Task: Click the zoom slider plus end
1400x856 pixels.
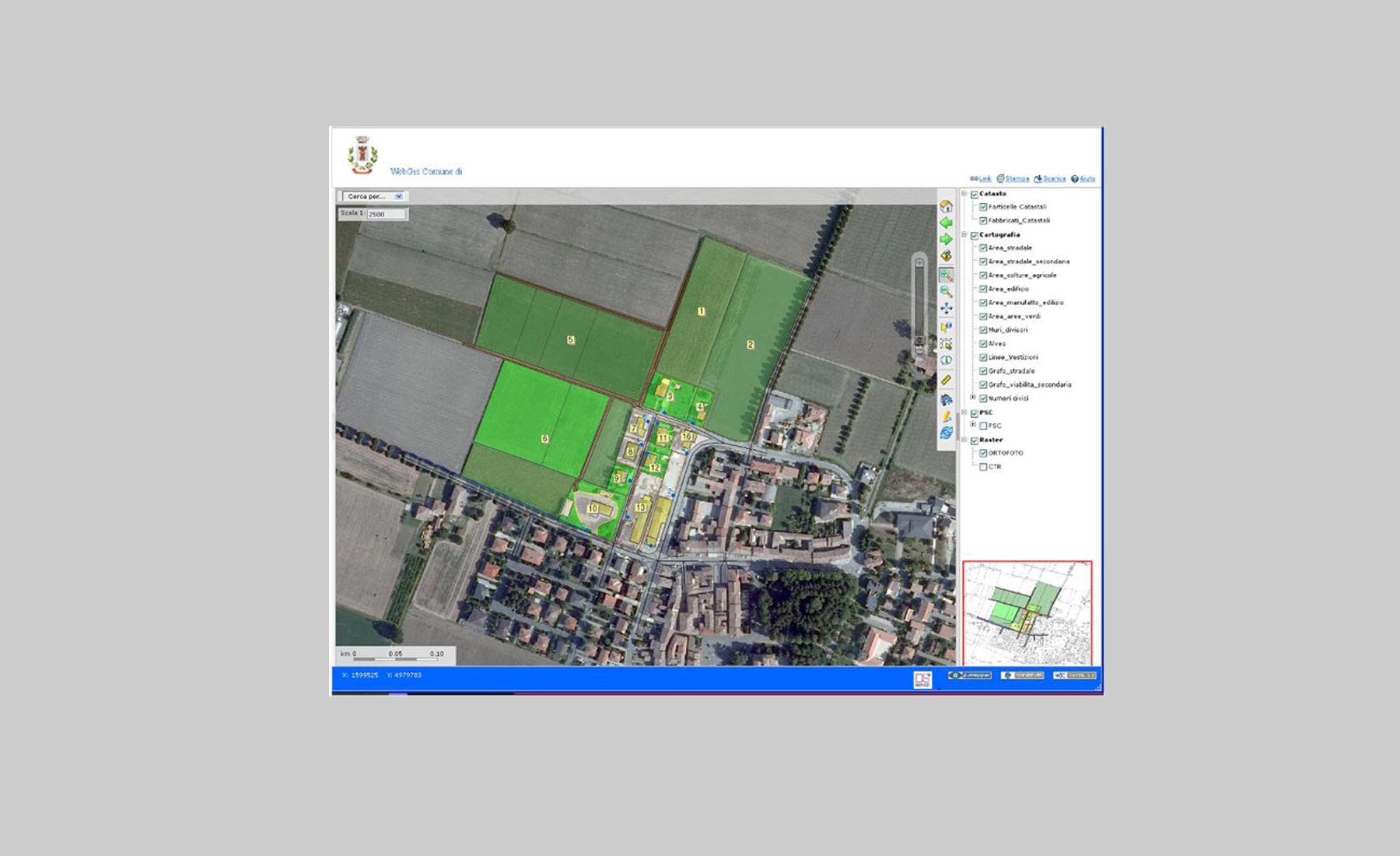Action: pyautogui.click(x=919, y=263)
